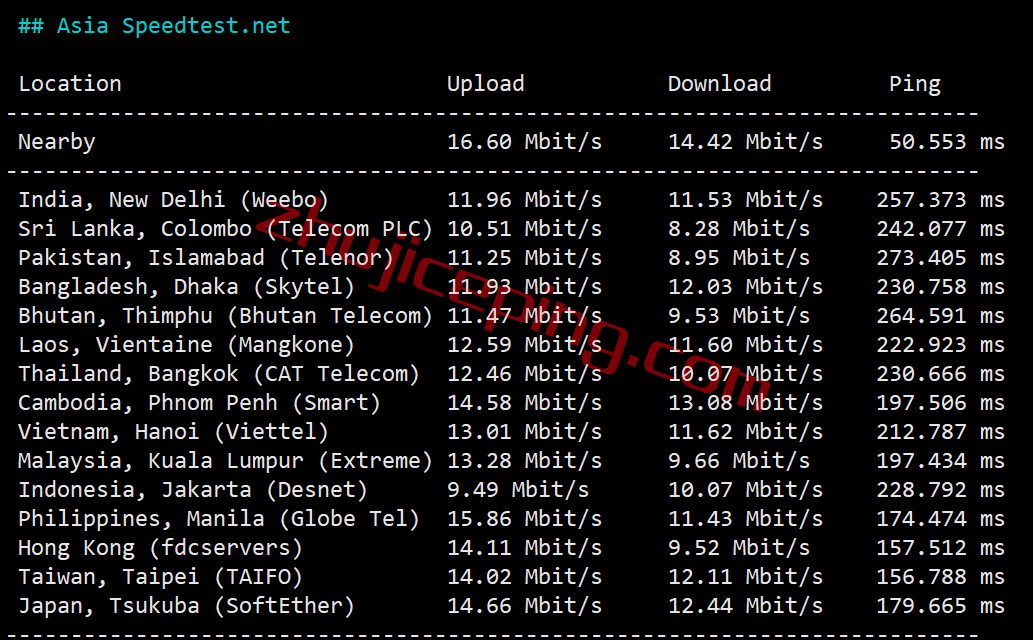The image size is (1033, 640).
Task: Click the Vietnam, Hanoi (Viettel) entry
Action: (173, 432)
